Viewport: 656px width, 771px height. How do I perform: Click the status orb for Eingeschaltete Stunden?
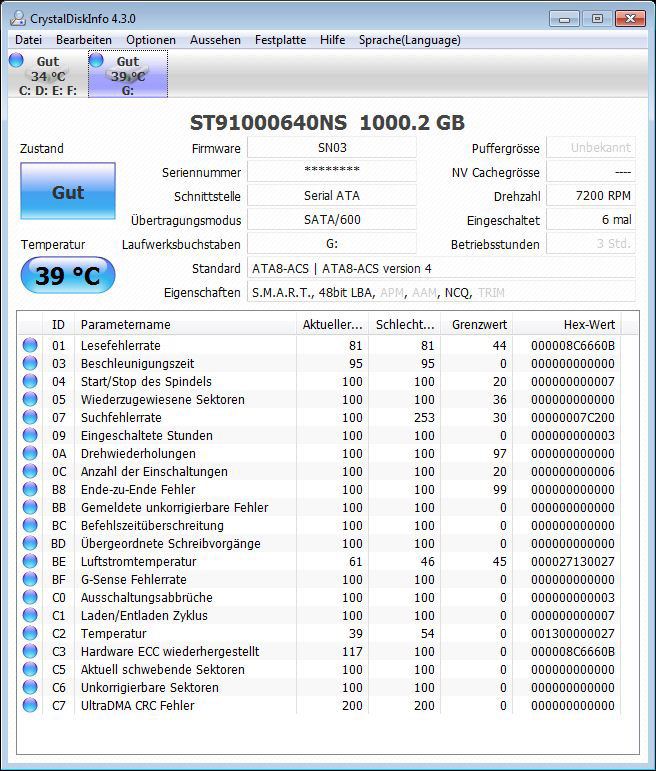pyautogui.click(x=30, y=435)
